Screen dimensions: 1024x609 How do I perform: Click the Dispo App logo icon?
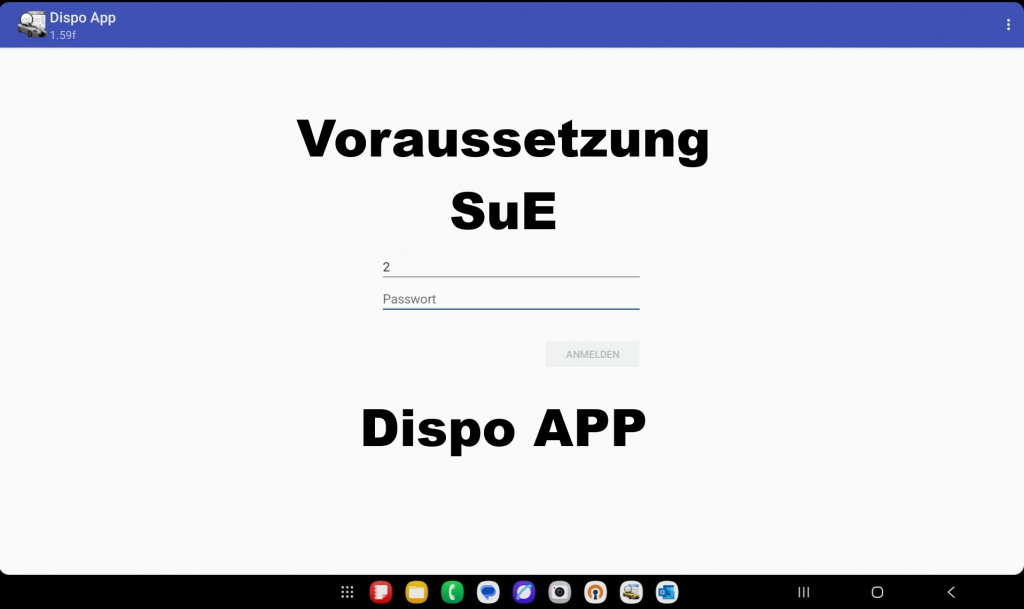(31, 25)
